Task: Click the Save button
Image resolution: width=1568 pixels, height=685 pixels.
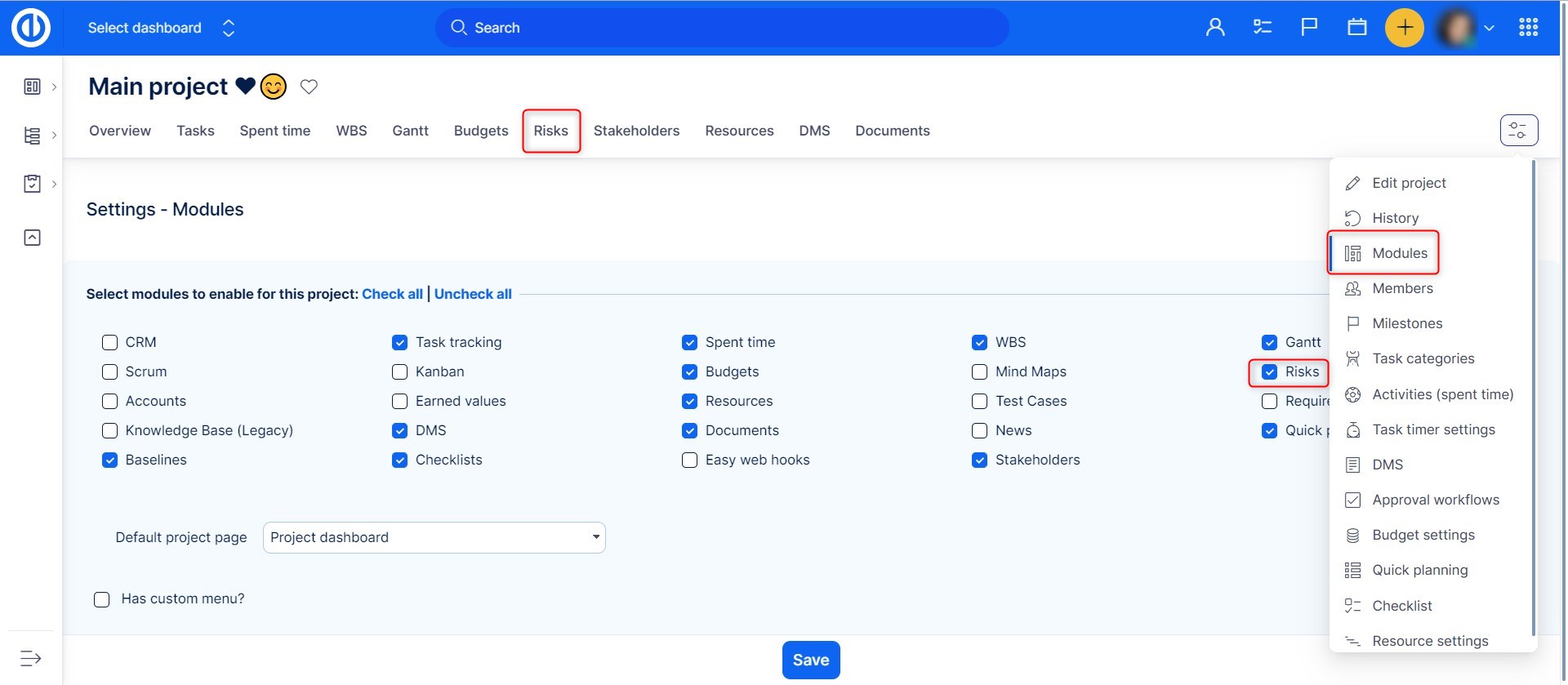Action: (810, 660)
